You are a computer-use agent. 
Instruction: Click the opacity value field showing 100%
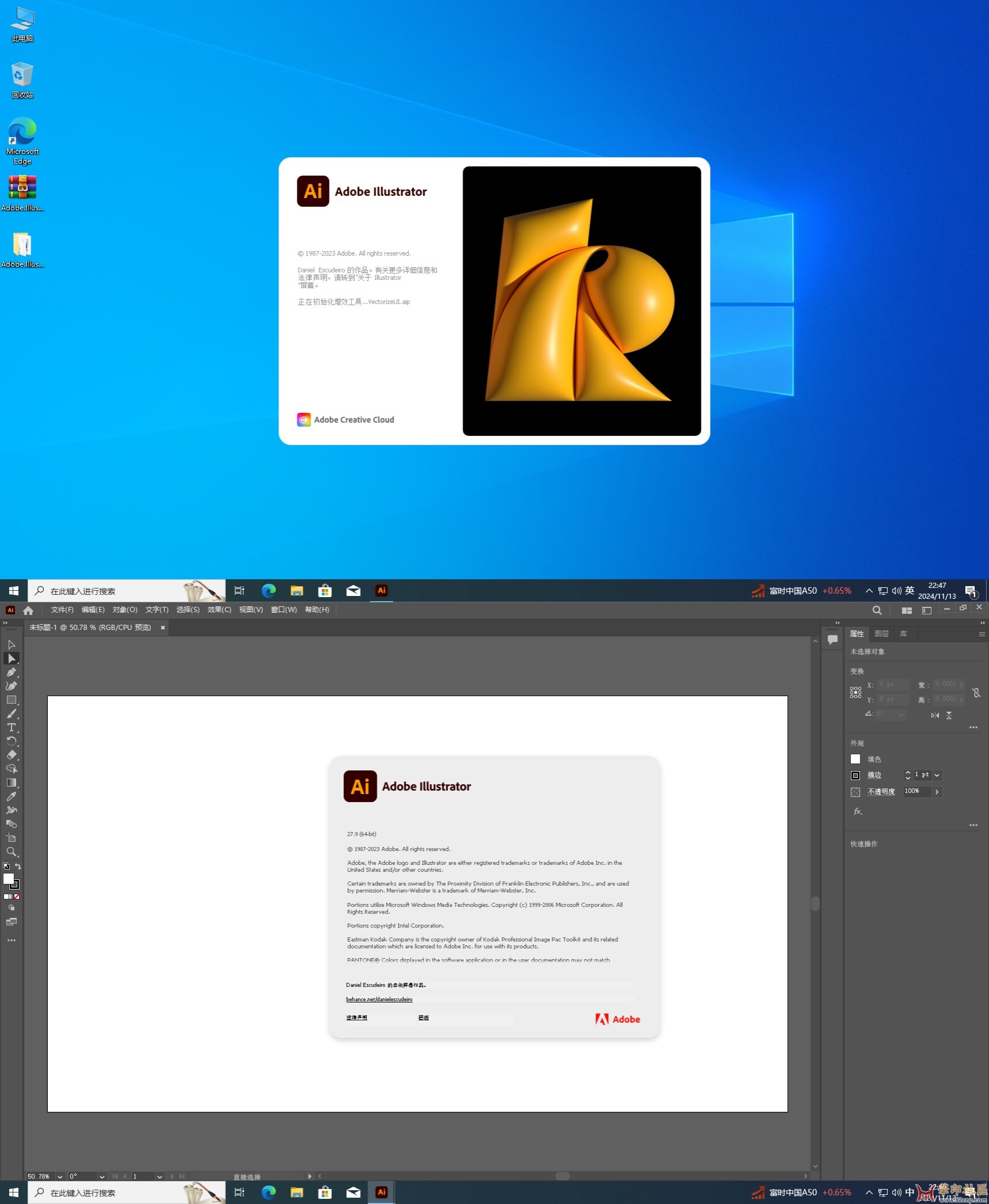tap(917, 792)
